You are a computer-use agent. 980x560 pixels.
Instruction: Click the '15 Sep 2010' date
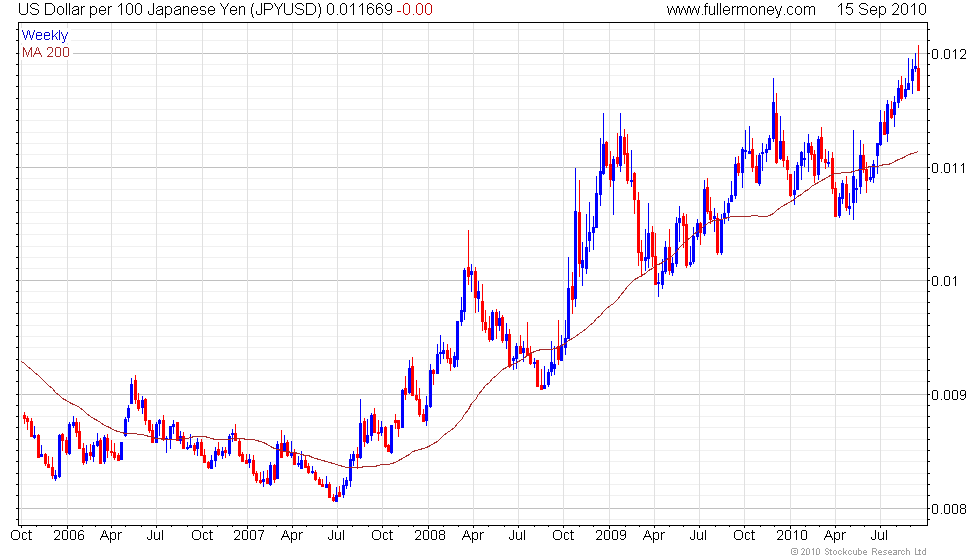point(881,10)
